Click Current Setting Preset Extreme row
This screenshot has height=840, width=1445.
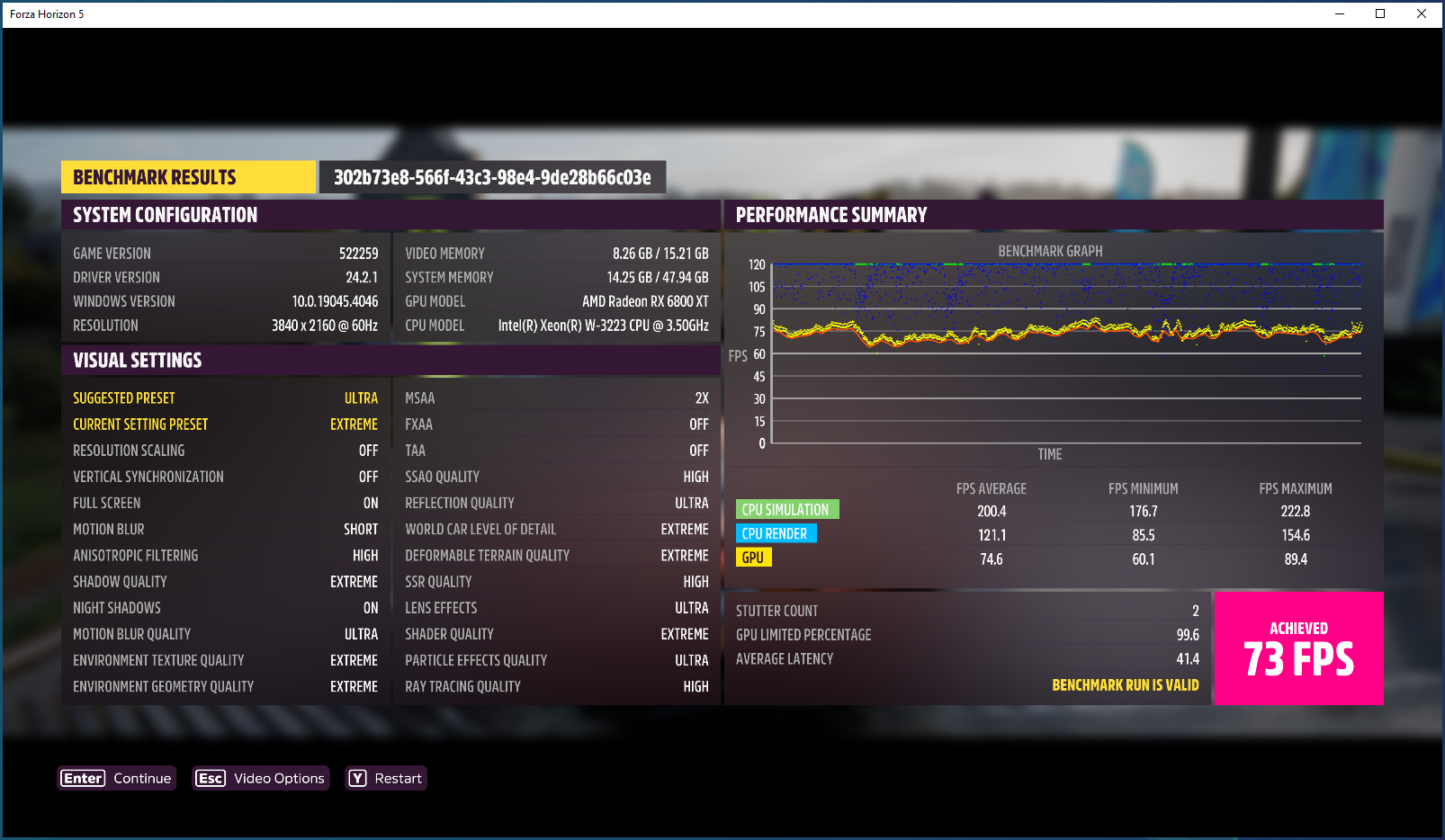(x=226, y=424)
